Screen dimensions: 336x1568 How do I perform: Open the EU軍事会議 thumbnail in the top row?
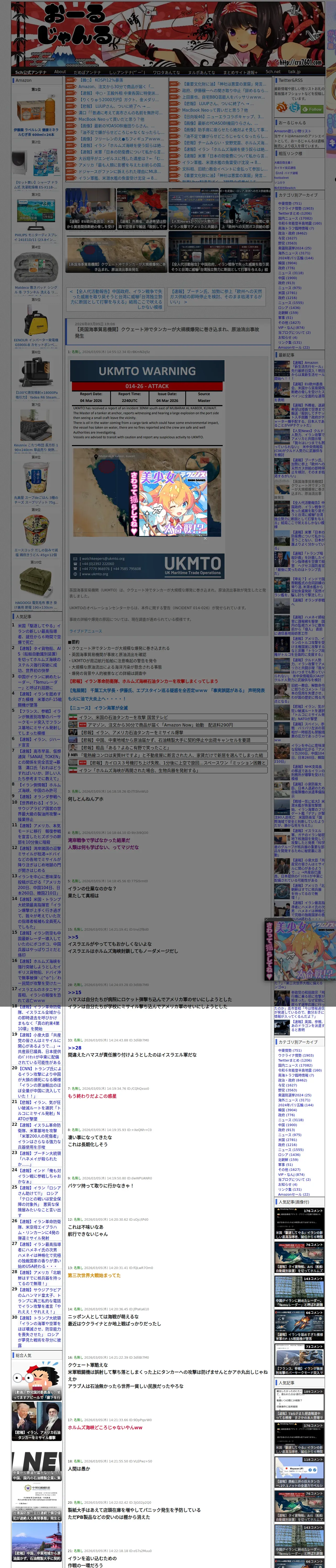pyautogui.click(x=91, y=209)
